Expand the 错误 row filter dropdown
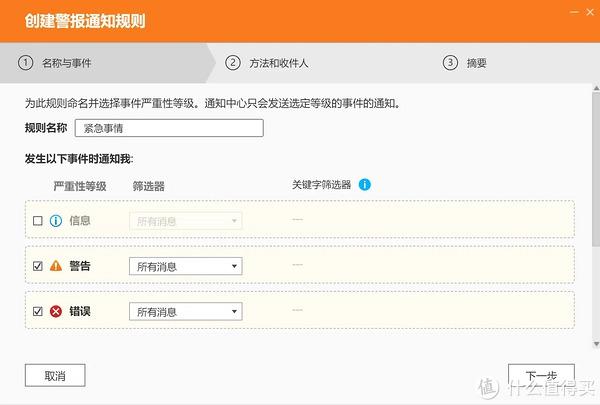 pos(185,311)
